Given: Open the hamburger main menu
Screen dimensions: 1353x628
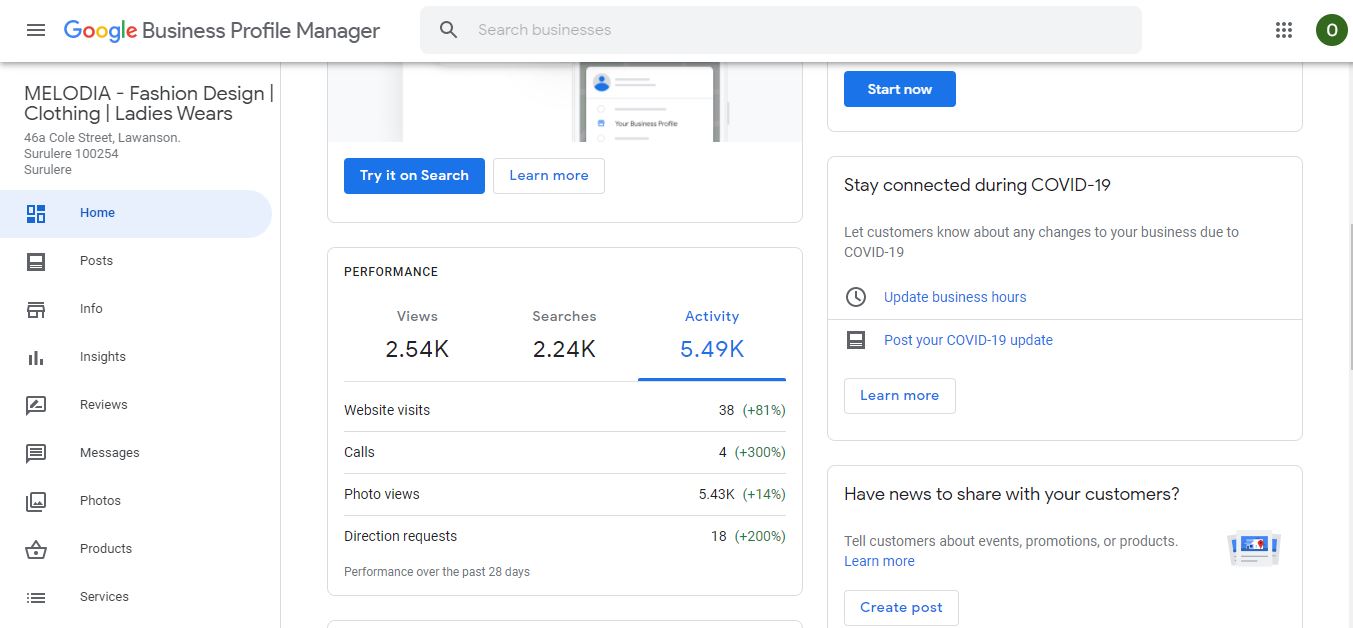Looking at the screenshot, I should 36,30.
